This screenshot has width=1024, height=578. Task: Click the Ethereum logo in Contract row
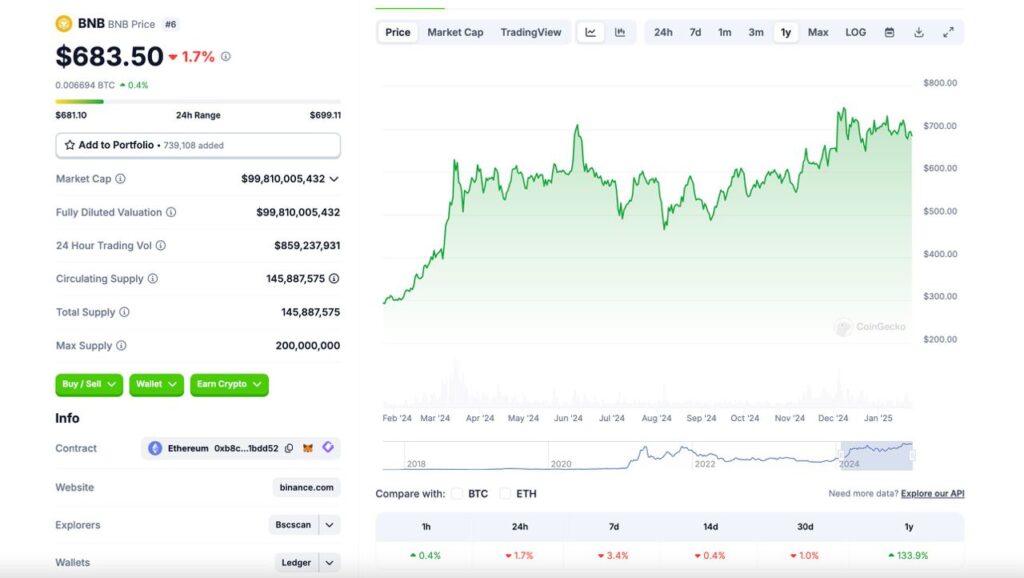(x=155, y=448)
